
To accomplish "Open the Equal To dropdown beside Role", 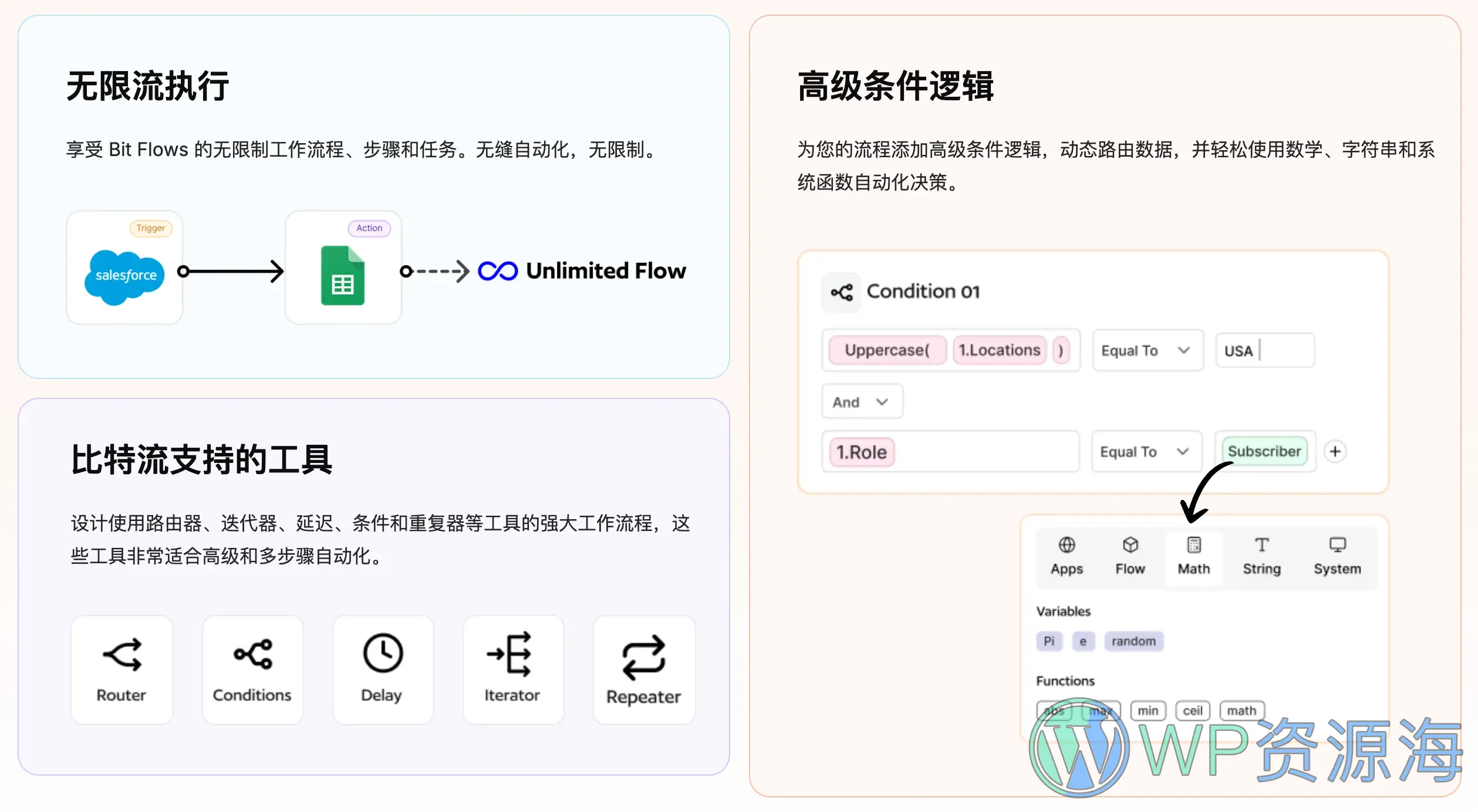I will 1146,451.
